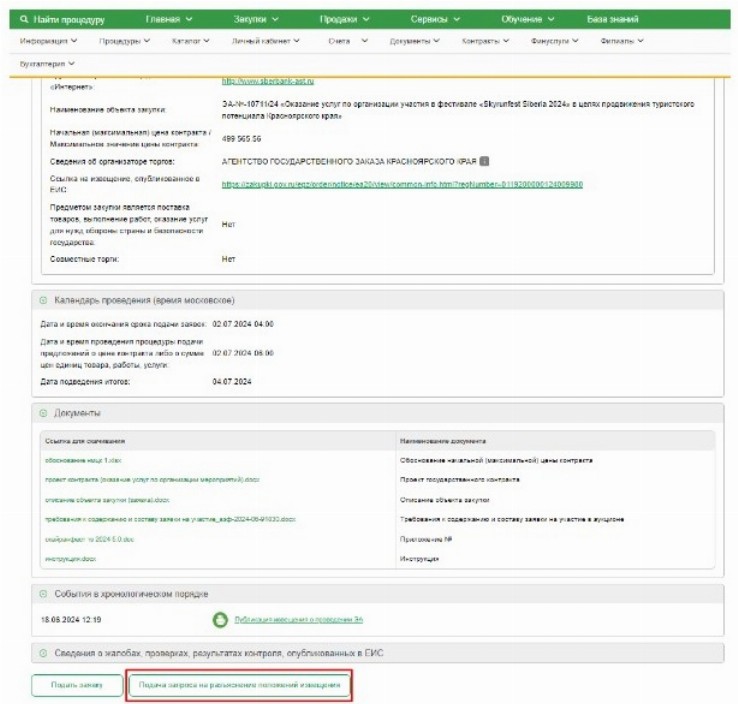Expand the «Документы» submenu dropdown

[415, 41]
